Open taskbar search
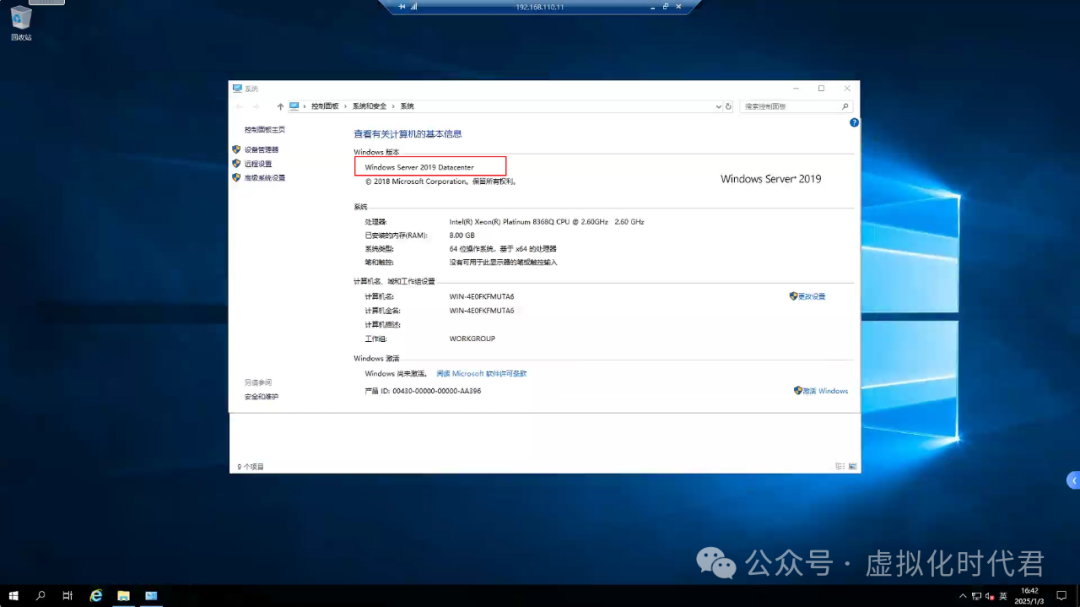 pyautogui.click(x=41, y=596)
